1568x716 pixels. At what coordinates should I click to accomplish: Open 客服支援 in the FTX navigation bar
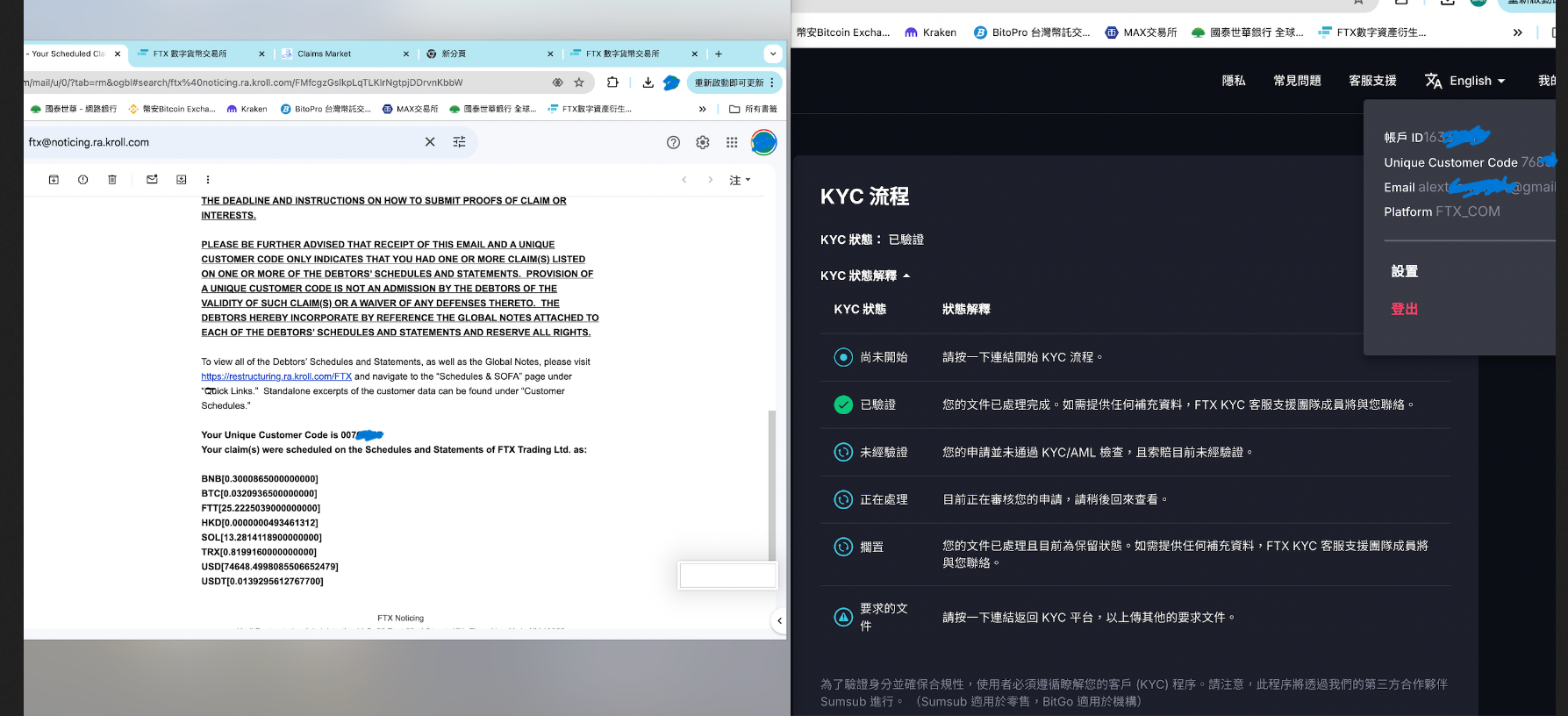coord(1372,81)
